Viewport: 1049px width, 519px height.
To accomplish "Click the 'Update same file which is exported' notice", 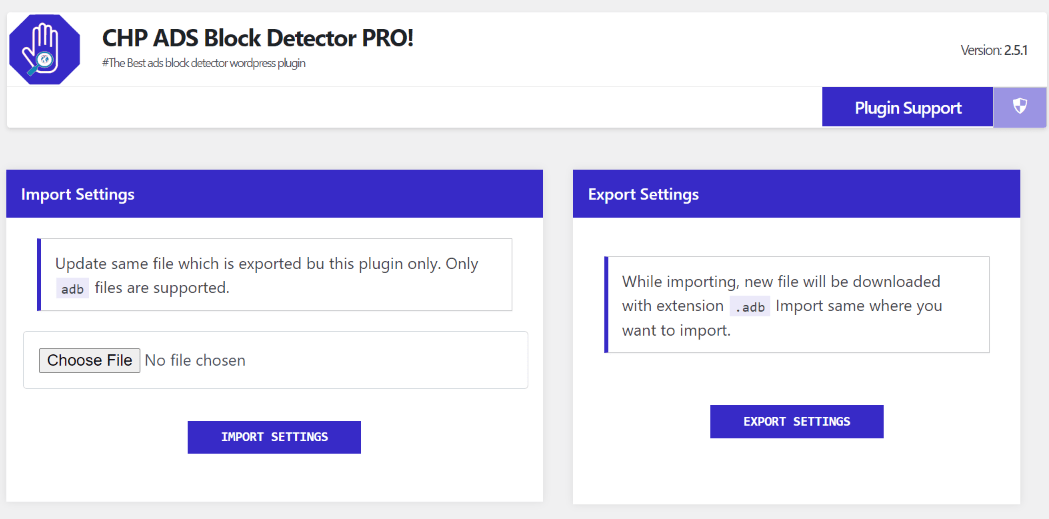I will 275,274.
